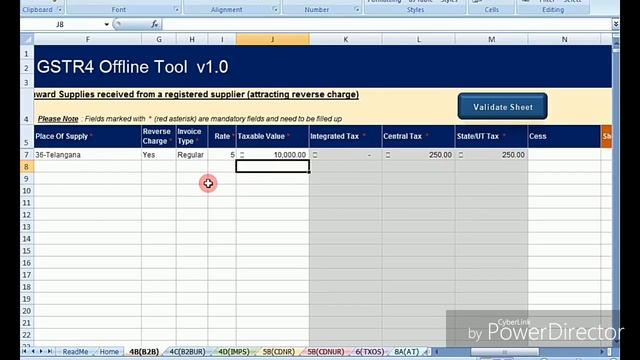Select row 12 header

tap(27, 215)
